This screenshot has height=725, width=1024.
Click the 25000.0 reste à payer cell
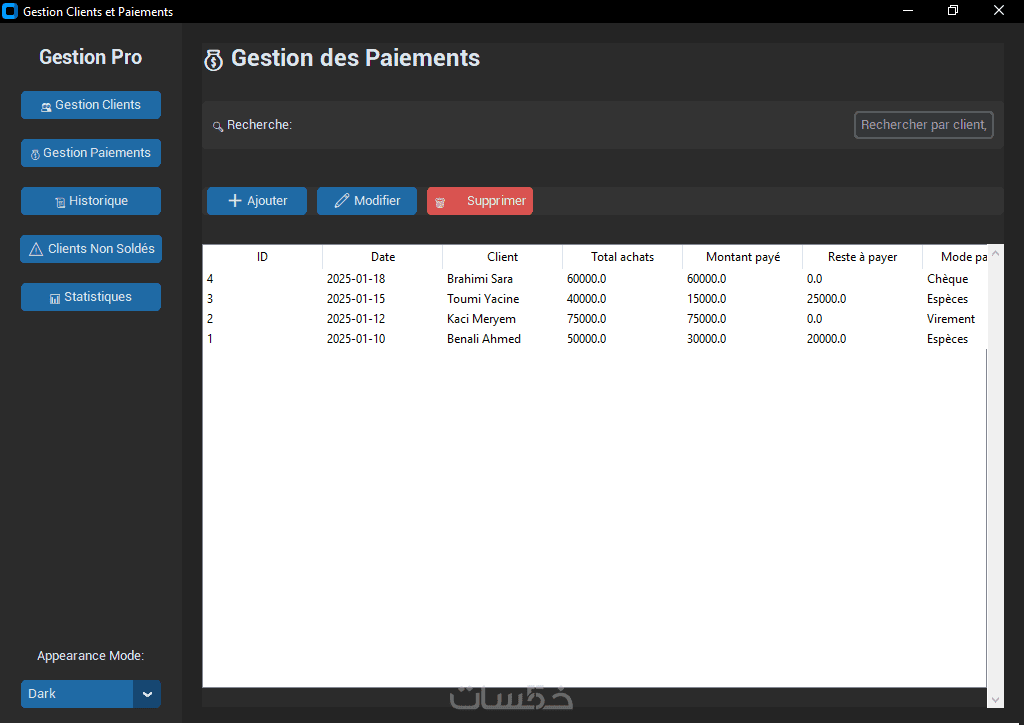click(x=826, y=299)
